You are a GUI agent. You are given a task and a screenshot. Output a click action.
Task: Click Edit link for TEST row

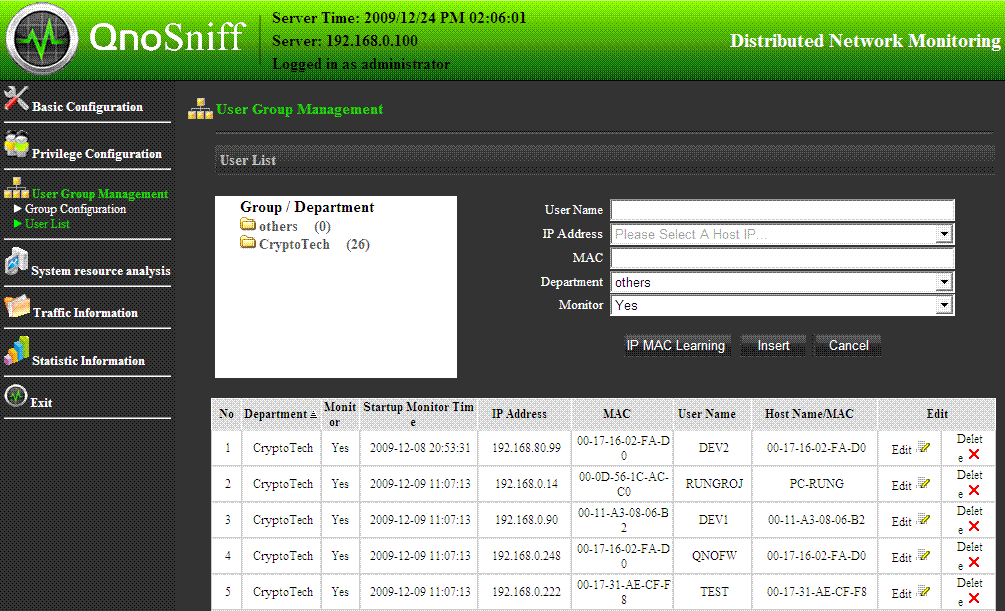(x=901, y=593)
